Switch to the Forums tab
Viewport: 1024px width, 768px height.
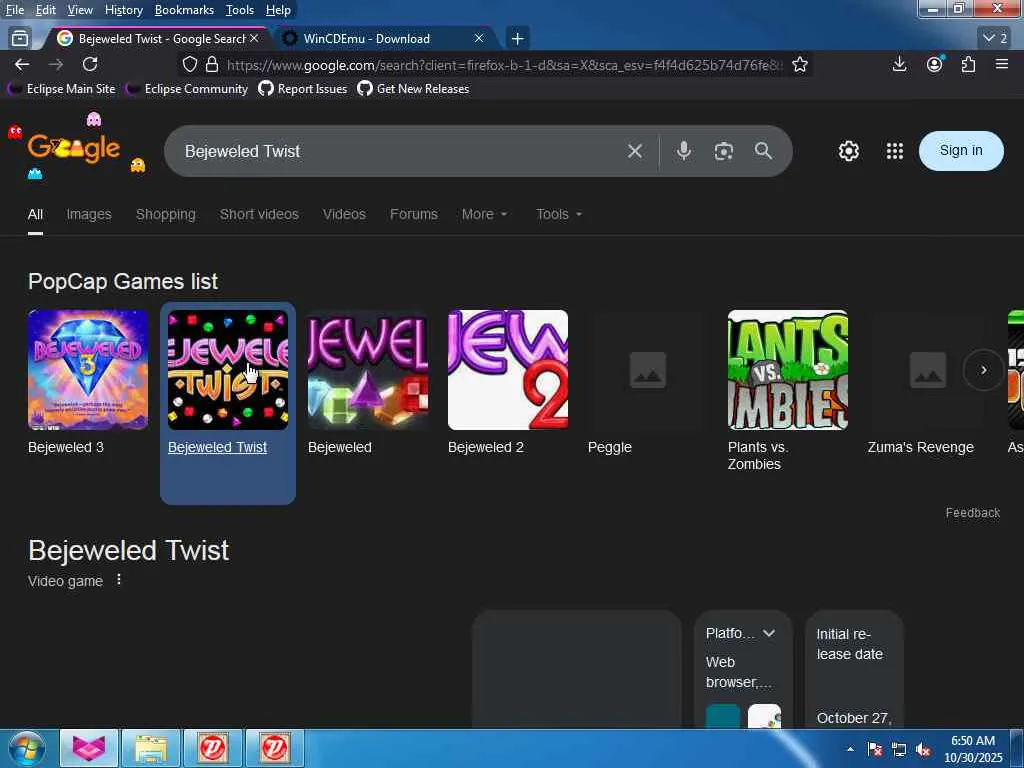pos(413,214)
